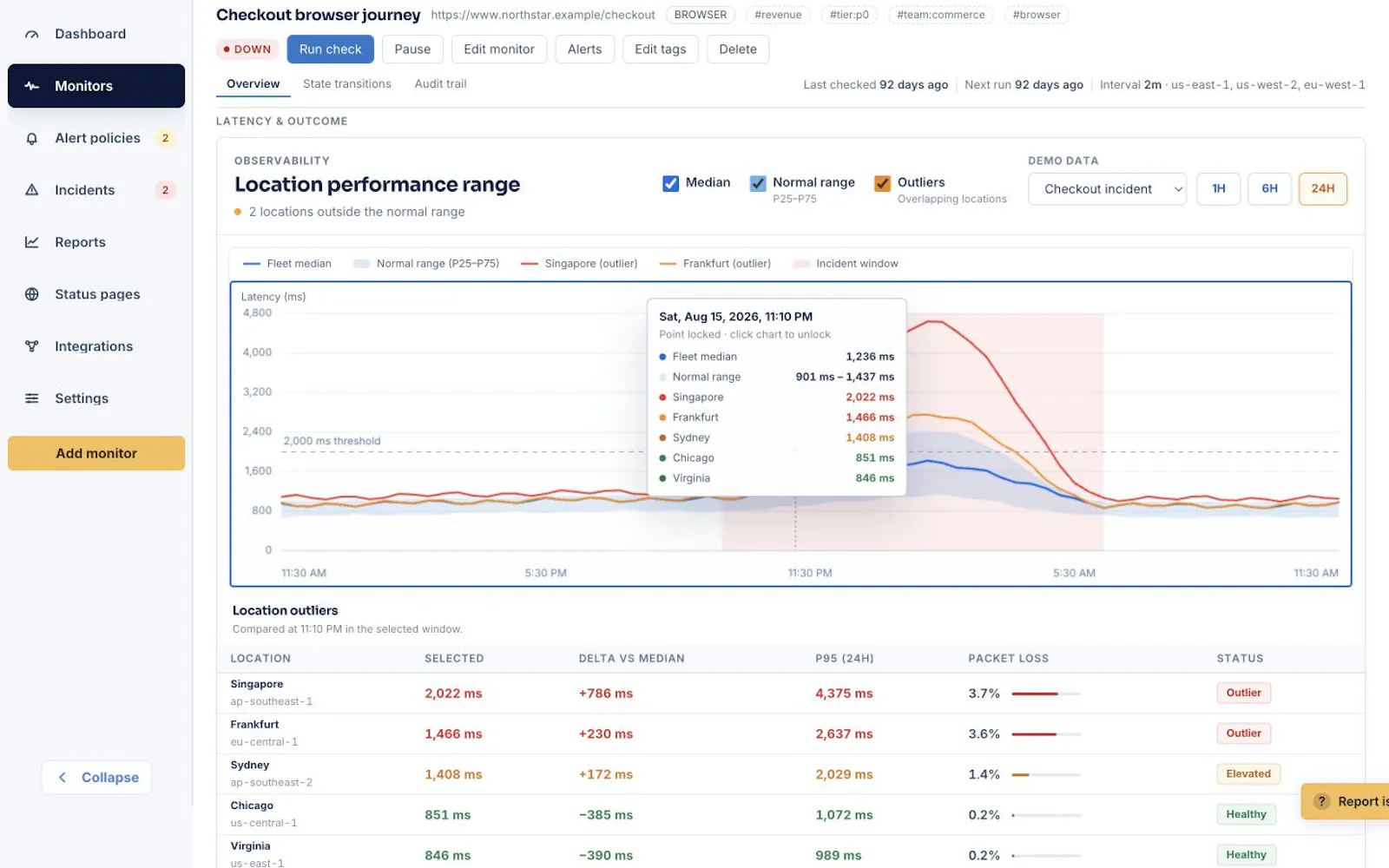Switch to the Audit trail tab
1389x868 pixels.
pos(440,84)
